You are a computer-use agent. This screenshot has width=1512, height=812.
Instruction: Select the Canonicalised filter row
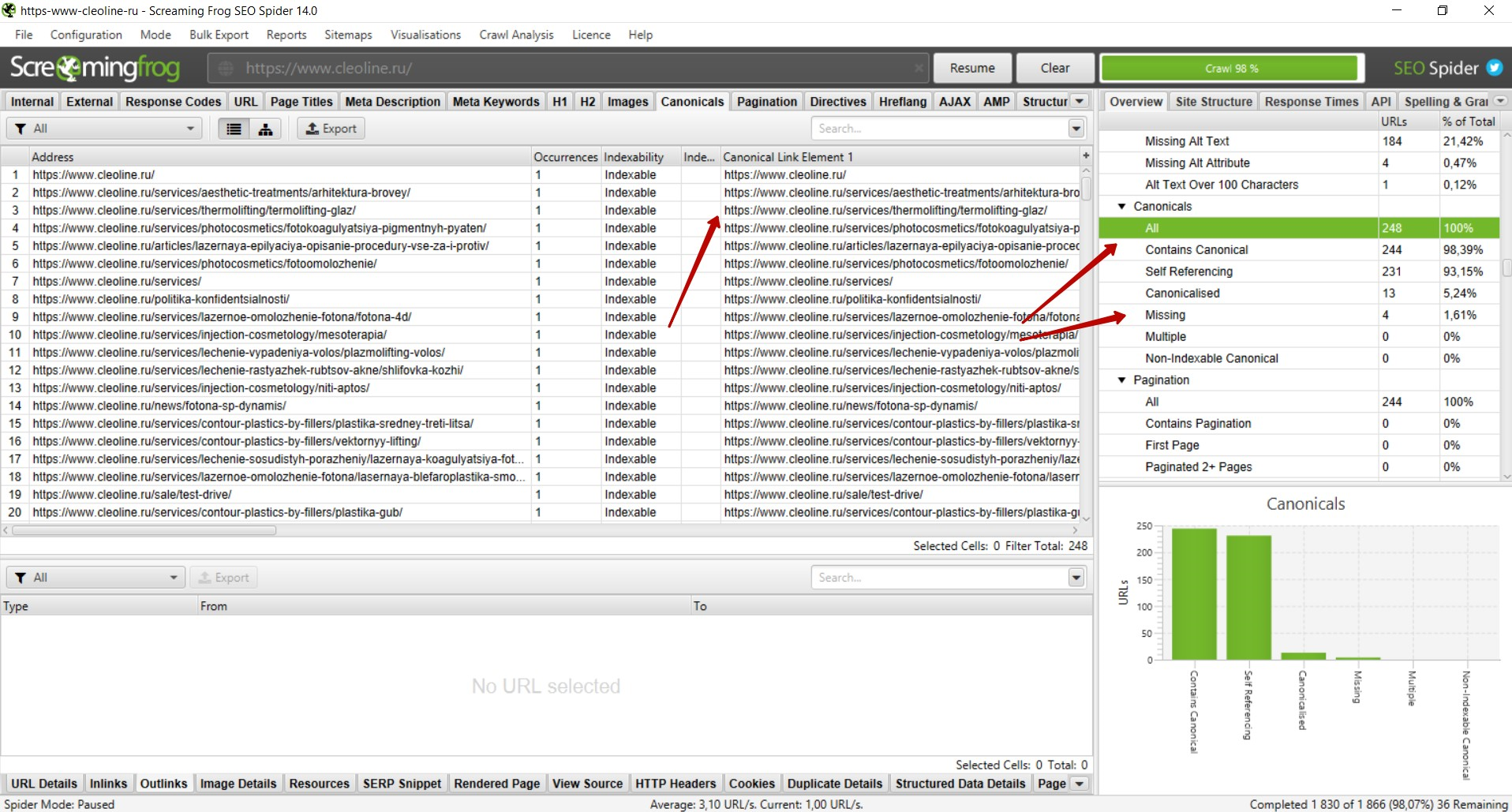coord(1299,293)
